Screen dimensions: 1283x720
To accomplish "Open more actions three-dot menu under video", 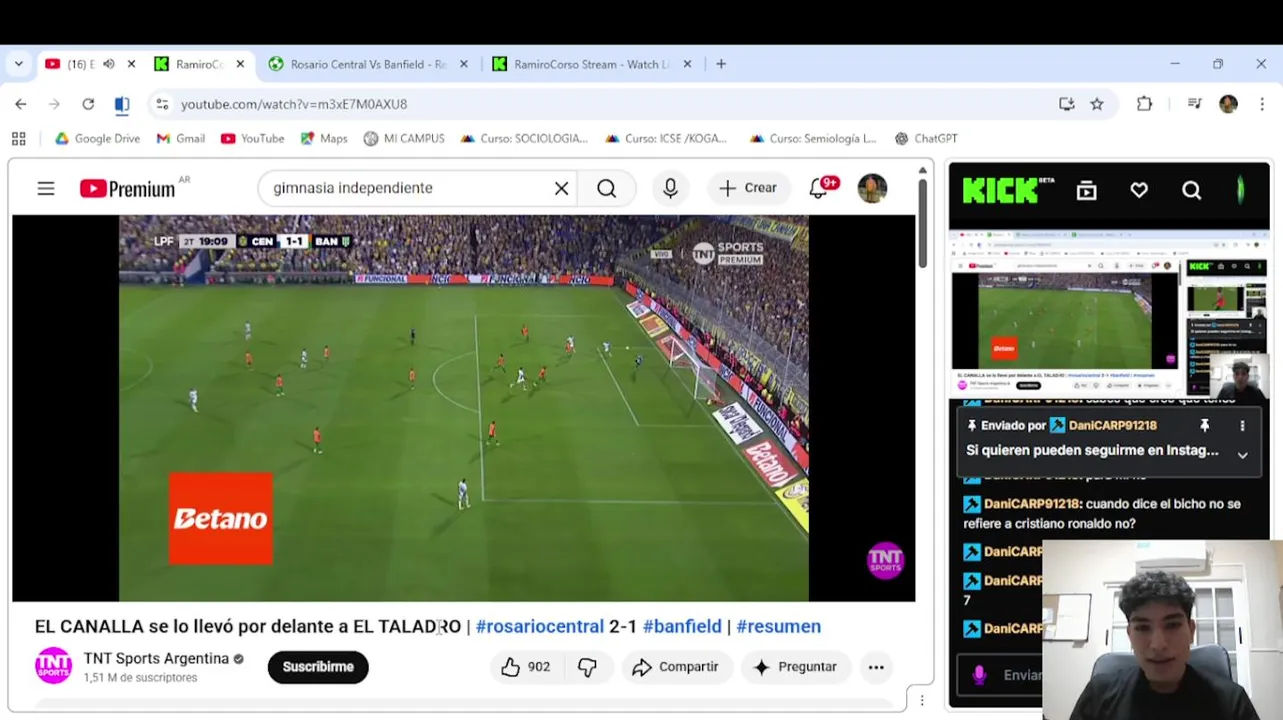I will (x=876, y=667).
